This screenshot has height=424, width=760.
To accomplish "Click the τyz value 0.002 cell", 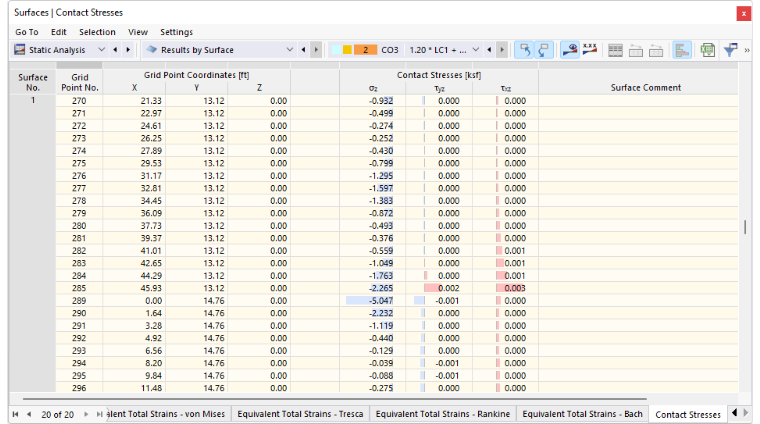I will [x=439, y=288].
